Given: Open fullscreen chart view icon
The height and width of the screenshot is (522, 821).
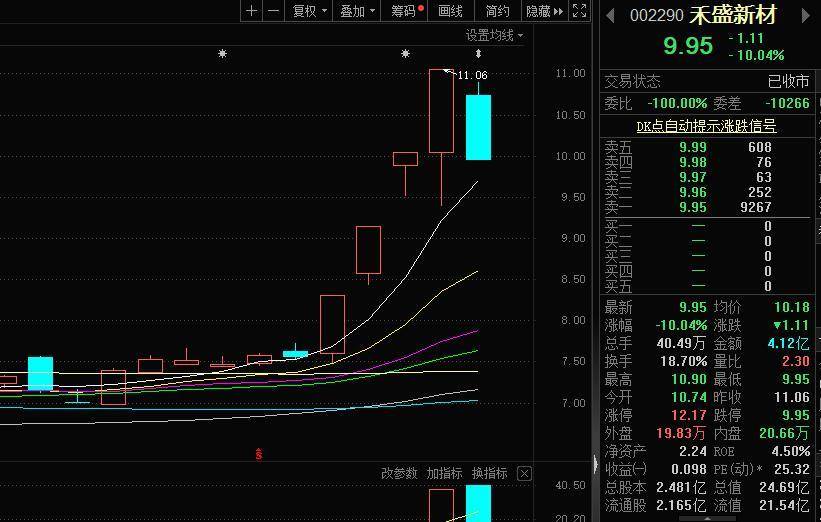Looking at the screenshot, I should point(580,11).
